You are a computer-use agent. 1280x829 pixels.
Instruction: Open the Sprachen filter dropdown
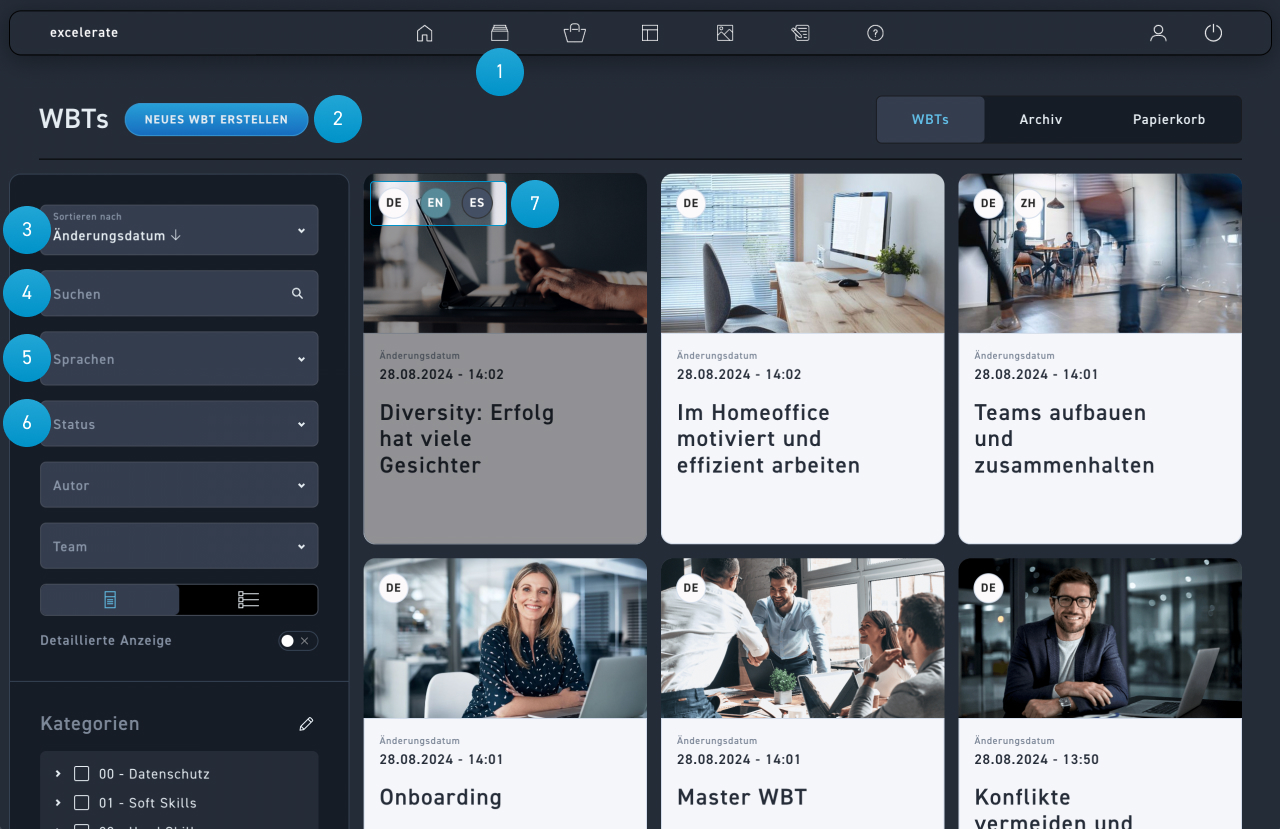point(179,359)
